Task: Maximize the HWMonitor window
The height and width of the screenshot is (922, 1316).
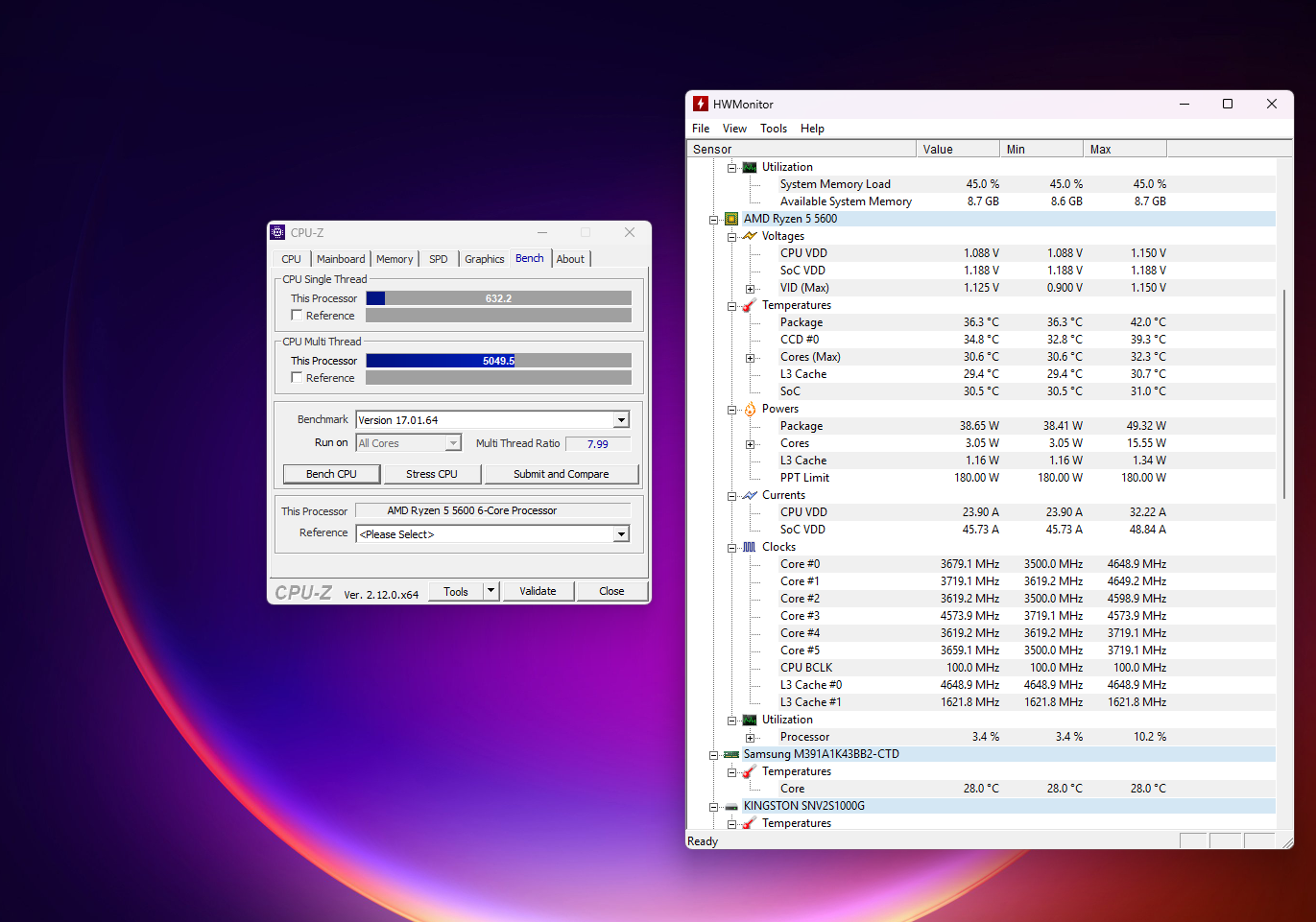Action: (1227, 104)
